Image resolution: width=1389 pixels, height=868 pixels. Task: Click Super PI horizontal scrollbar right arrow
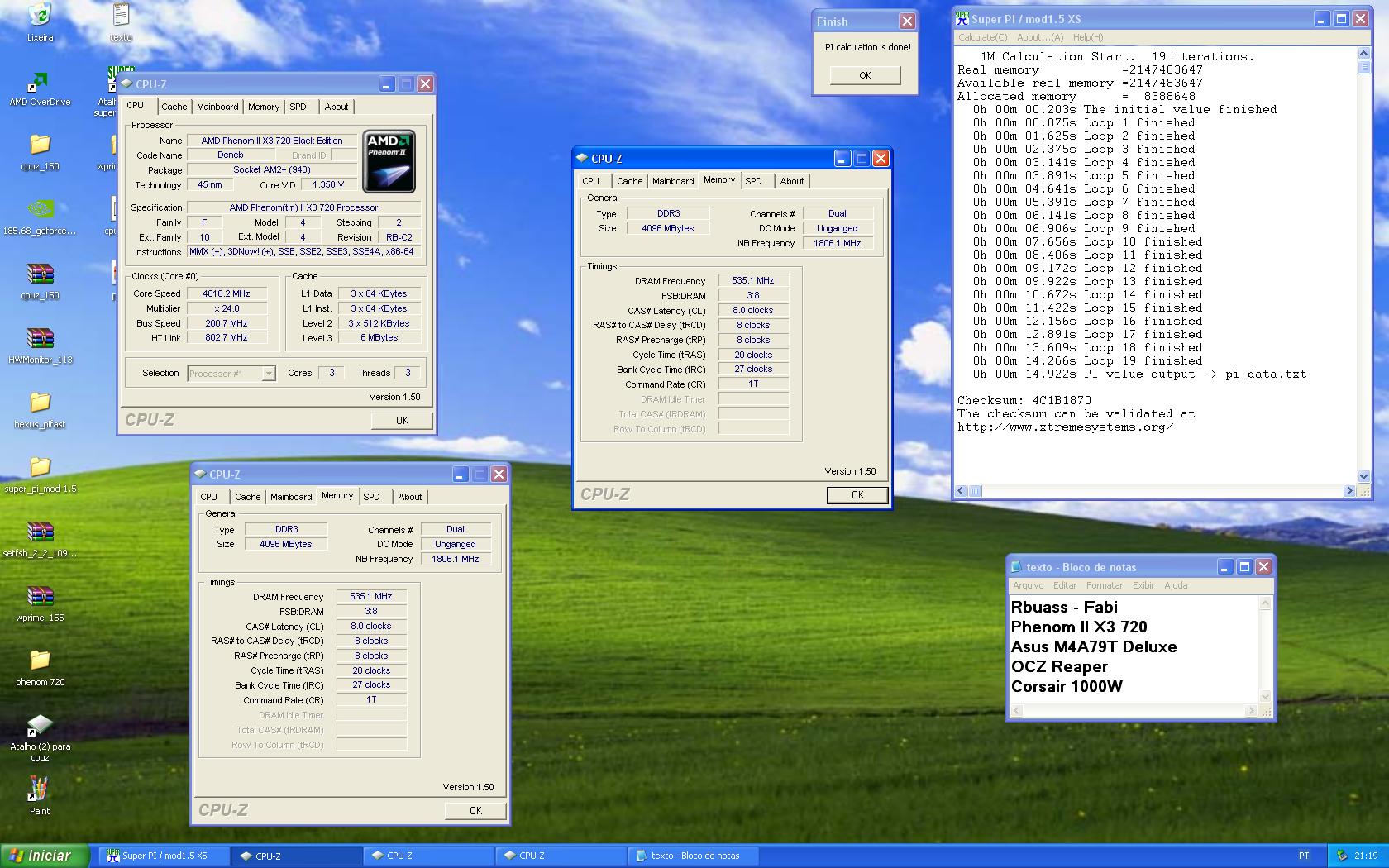point(1349,491)
